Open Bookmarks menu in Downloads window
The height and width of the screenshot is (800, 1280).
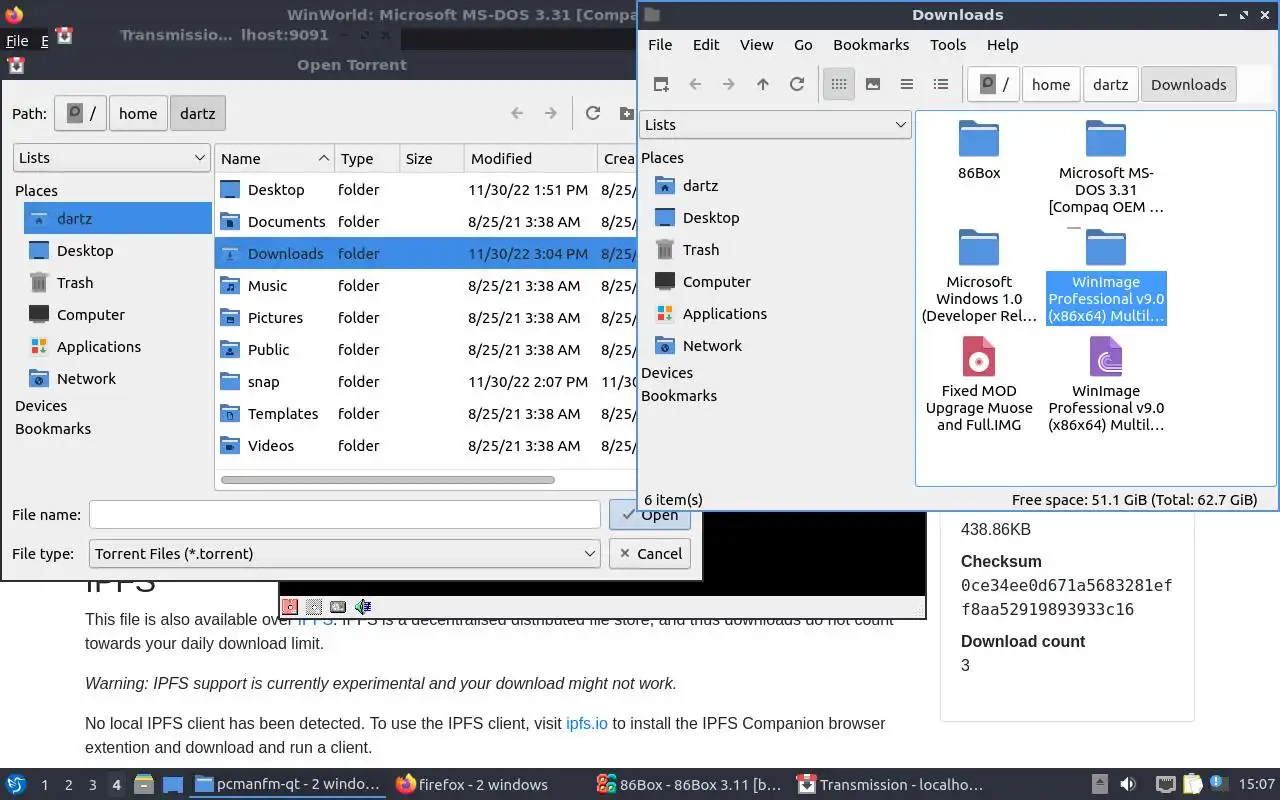871,45
